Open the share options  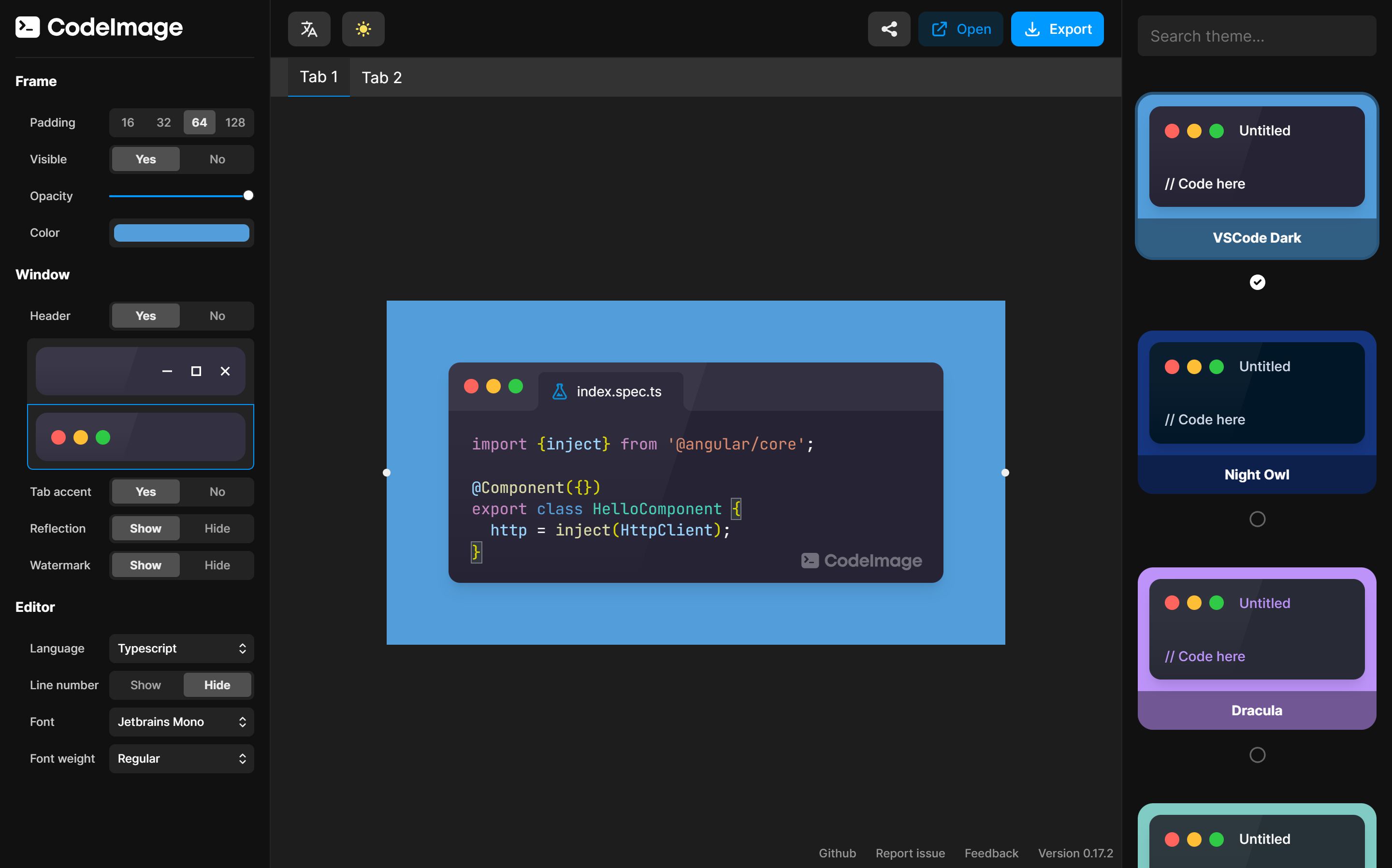click(x=888, y=29)
